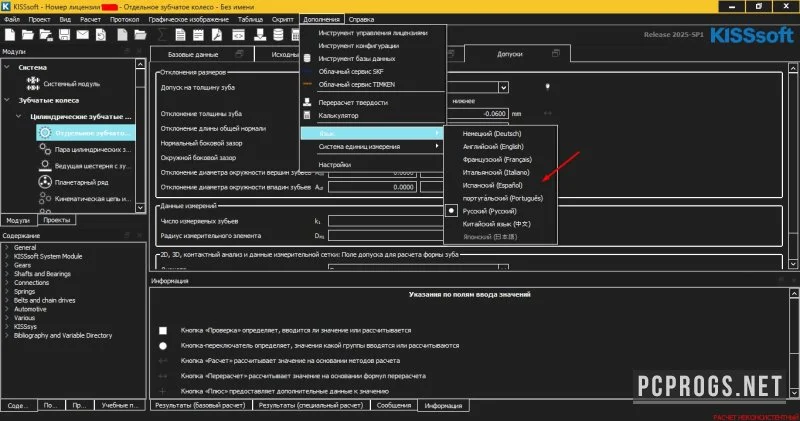Select the kinematic chain gear icon
Viewport: 800px width, 421px height.
pos(45,198)
